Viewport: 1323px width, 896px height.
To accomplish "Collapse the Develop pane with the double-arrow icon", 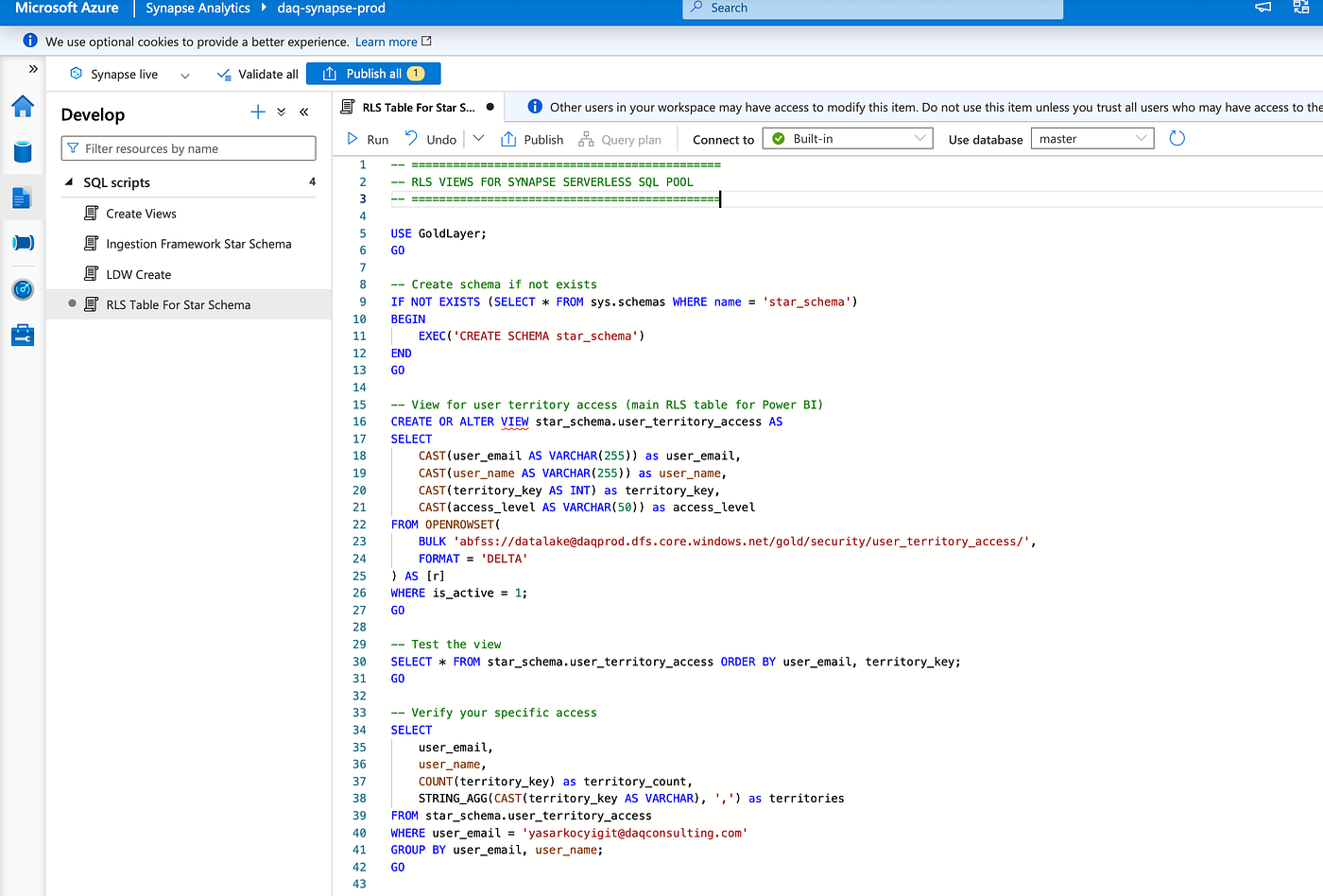I will 304,112.
